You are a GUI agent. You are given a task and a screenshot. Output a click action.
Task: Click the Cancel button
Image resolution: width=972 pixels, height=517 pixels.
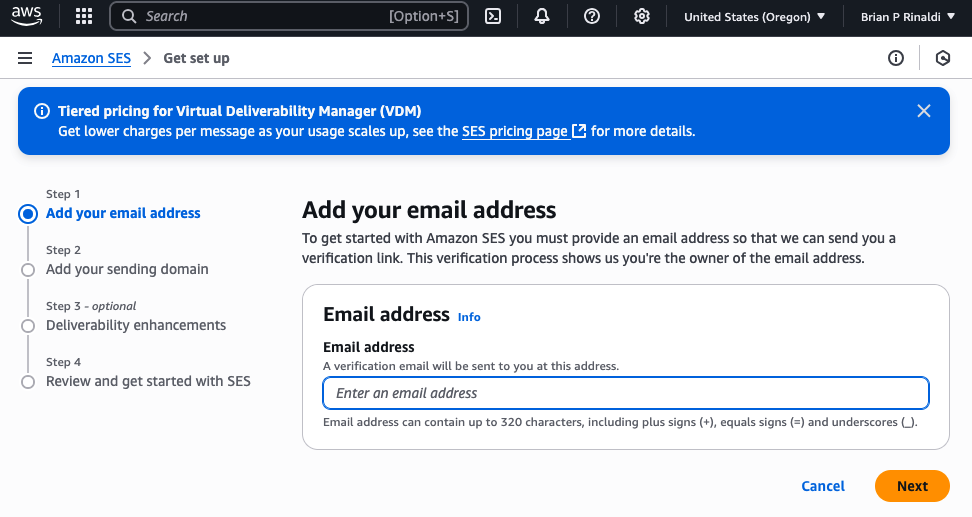click(823, 486)
